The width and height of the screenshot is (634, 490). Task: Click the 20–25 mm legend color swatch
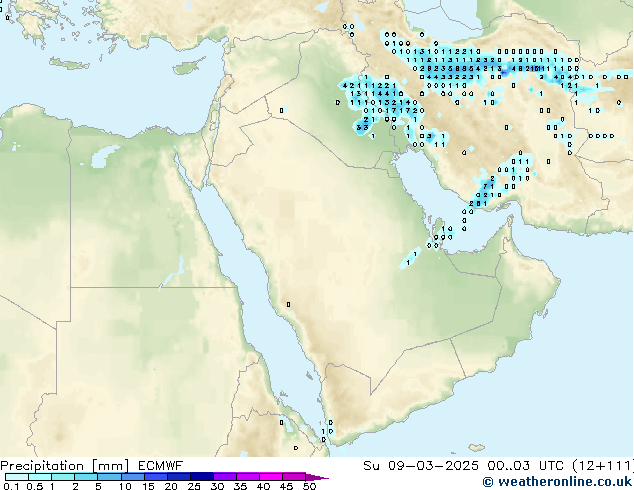[x=178, y=477]
